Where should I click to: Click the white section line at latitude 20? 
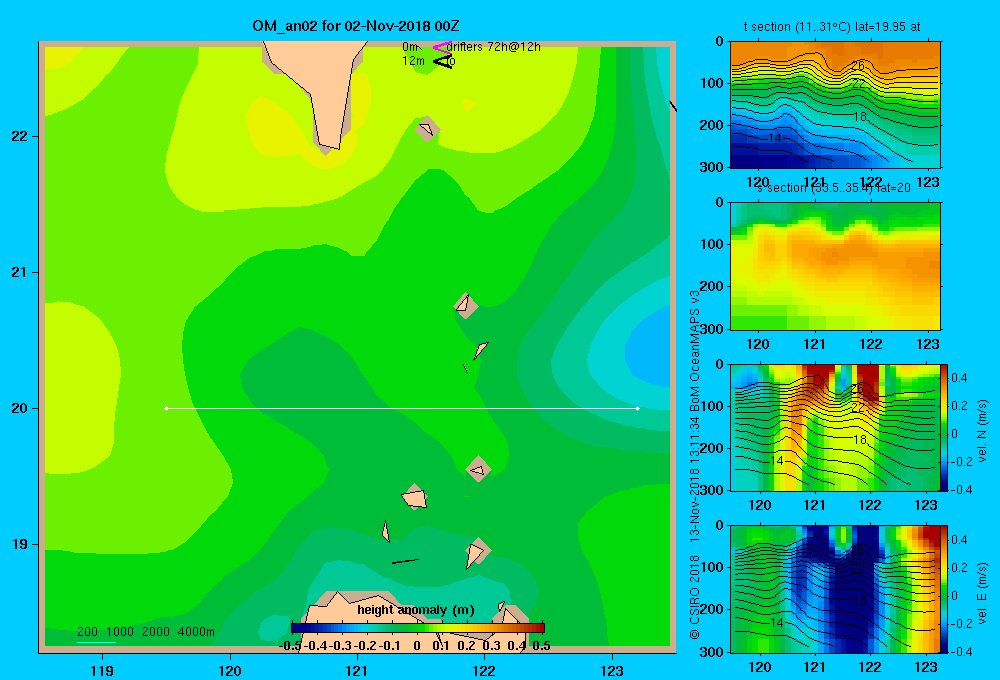tap(402, 408)
